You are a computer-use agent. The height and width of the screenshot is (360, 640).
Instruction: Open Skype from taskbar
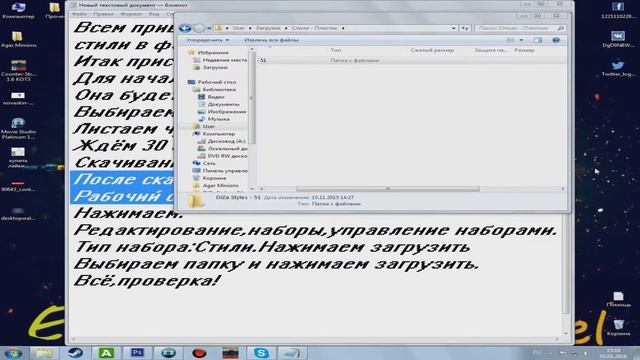coord(261,353)
